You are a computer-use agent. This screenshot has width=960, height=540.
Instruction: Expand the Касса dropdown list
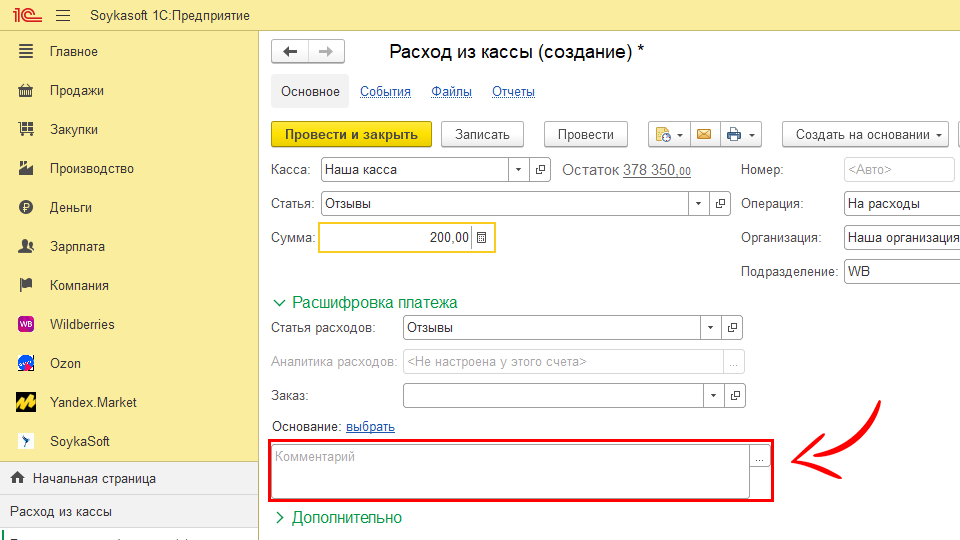pos(518,170)
